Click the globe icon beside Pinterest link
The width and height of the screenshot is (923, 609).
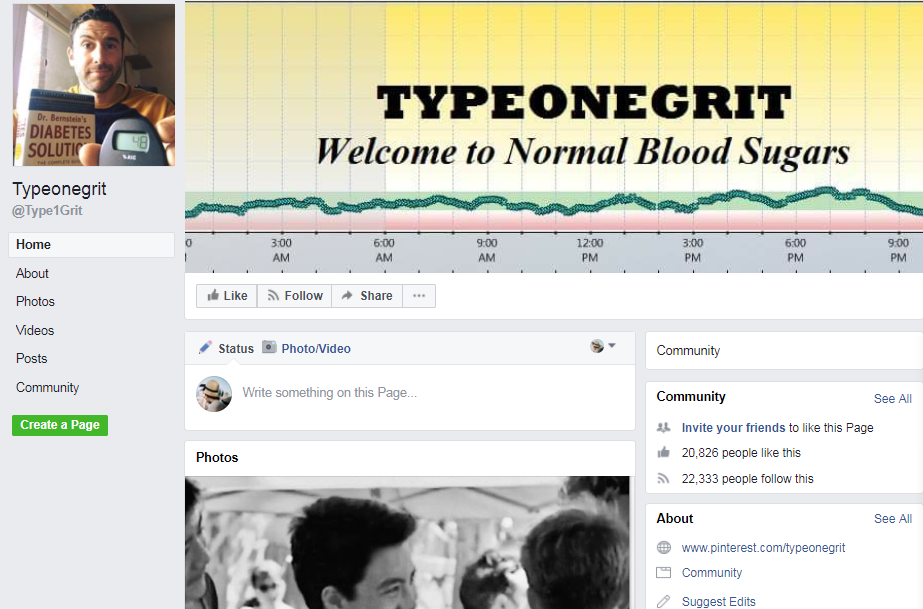click(x=663, y=548)
